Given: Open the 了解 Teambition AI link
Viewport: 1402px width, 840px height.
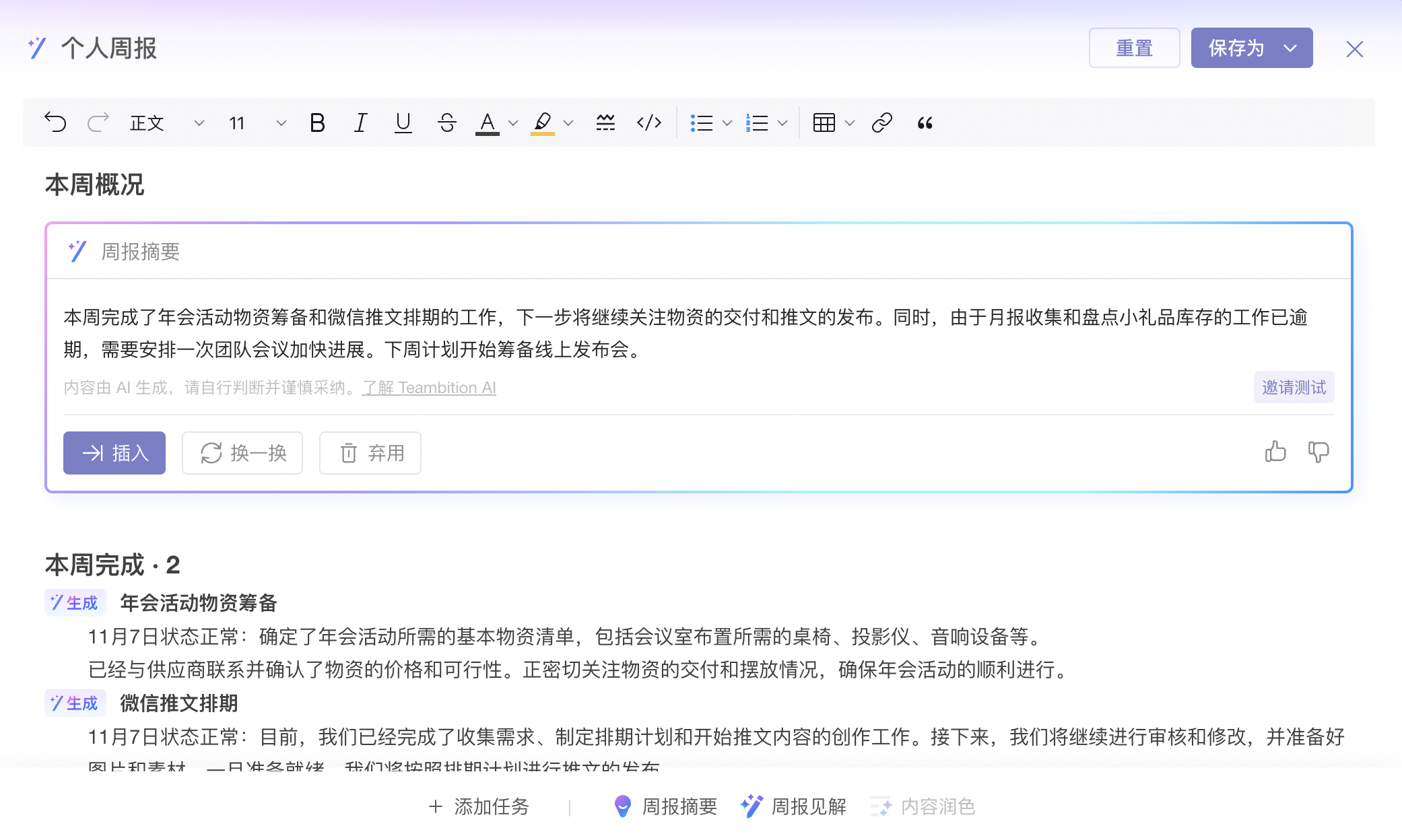Looking at the screenshot, I should click(x=429, y=387).
